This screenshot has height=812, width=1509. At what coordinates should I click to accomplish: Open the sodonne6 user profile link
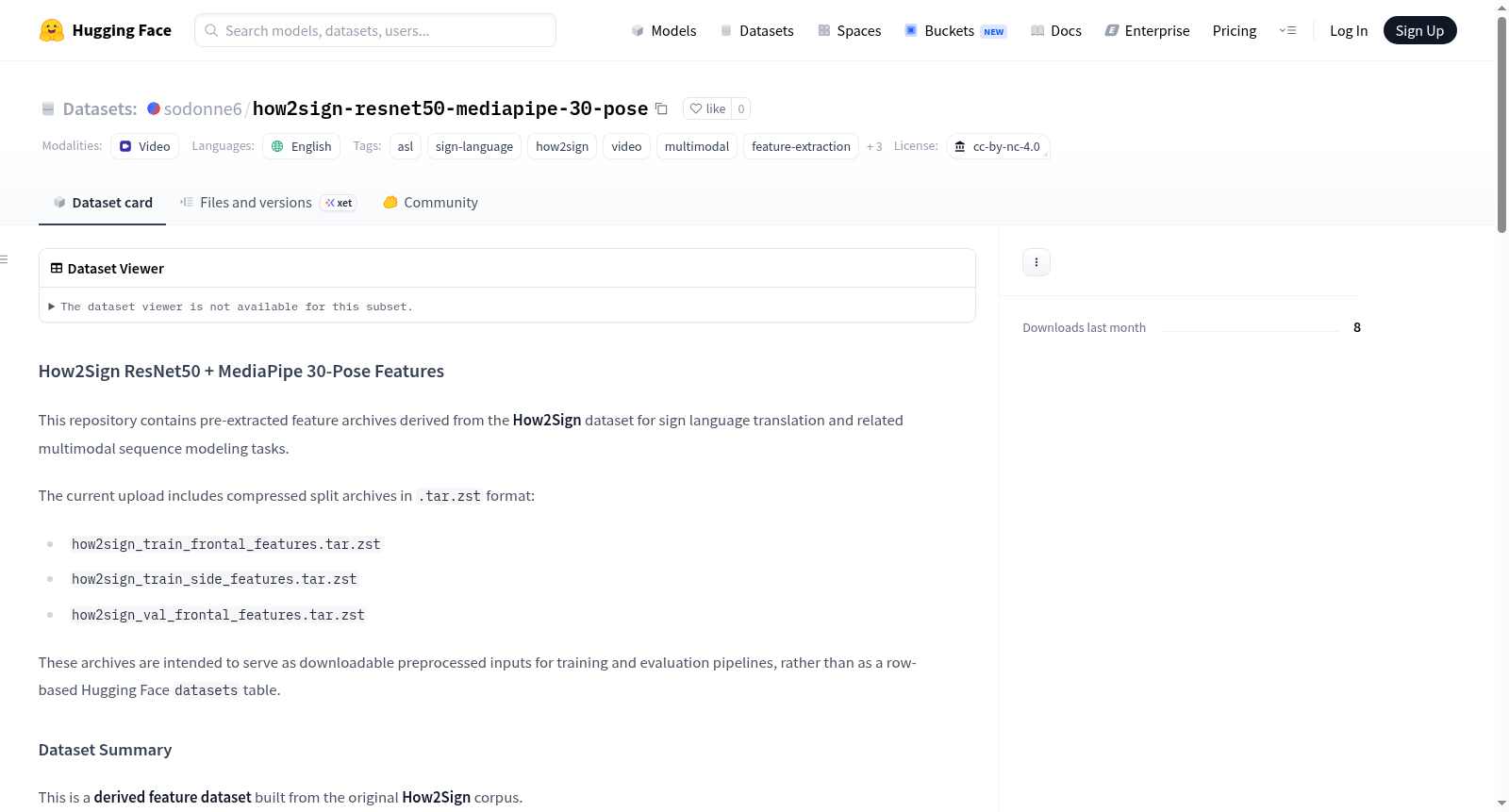tap(203, 108)
